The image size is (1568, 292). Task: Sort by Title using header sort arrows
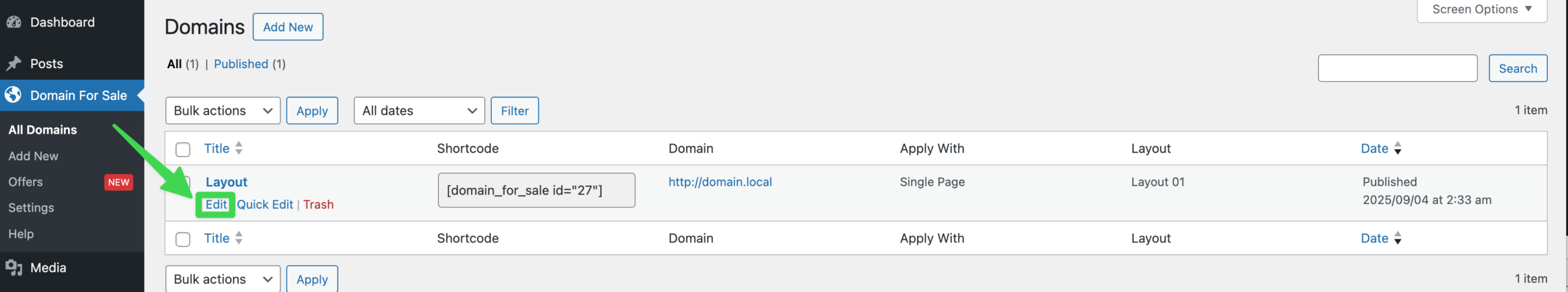click(239, 148)
